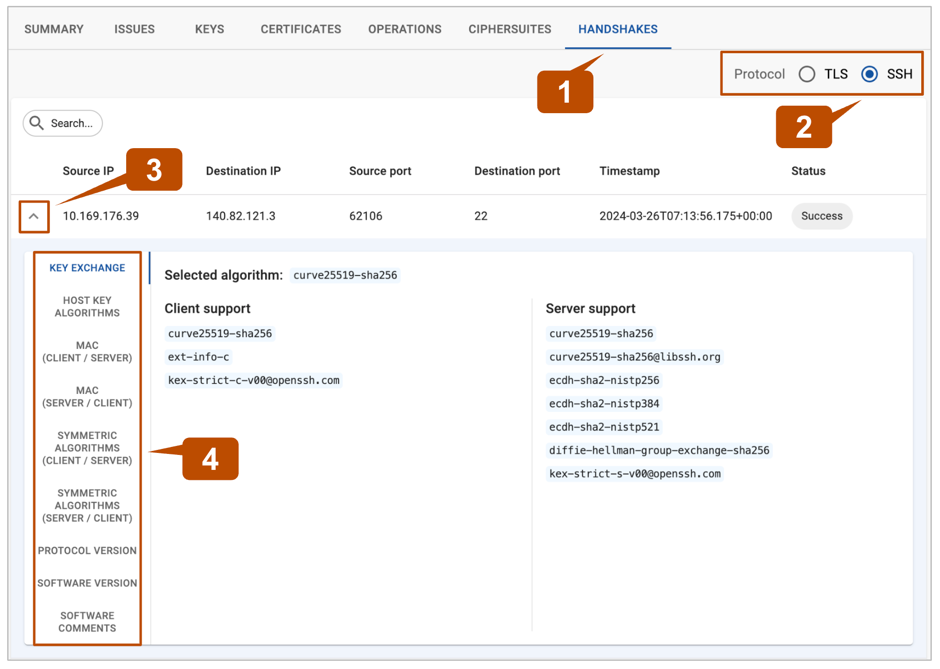Open the Issues tab

[x=134, y=29]
